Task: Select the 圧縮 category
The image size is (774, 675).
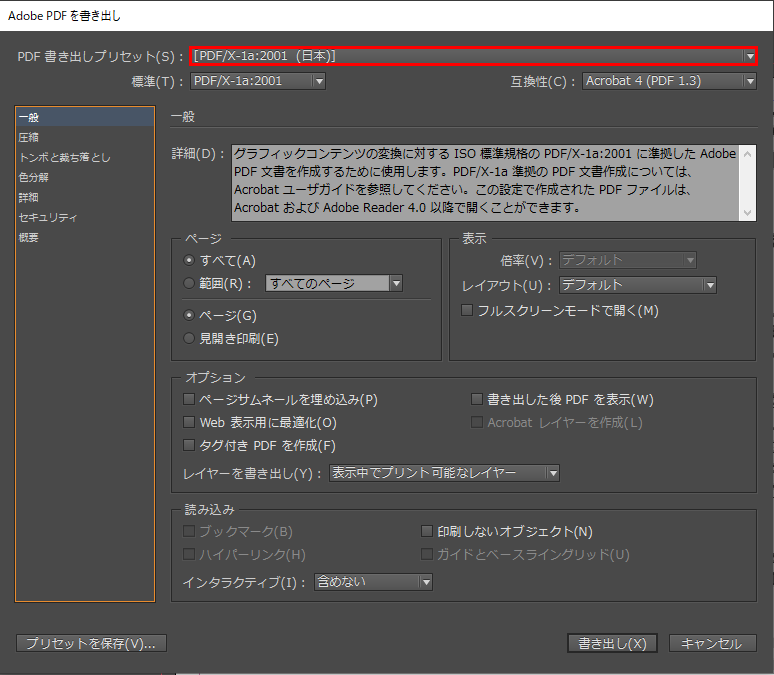Action: [85, 137]
